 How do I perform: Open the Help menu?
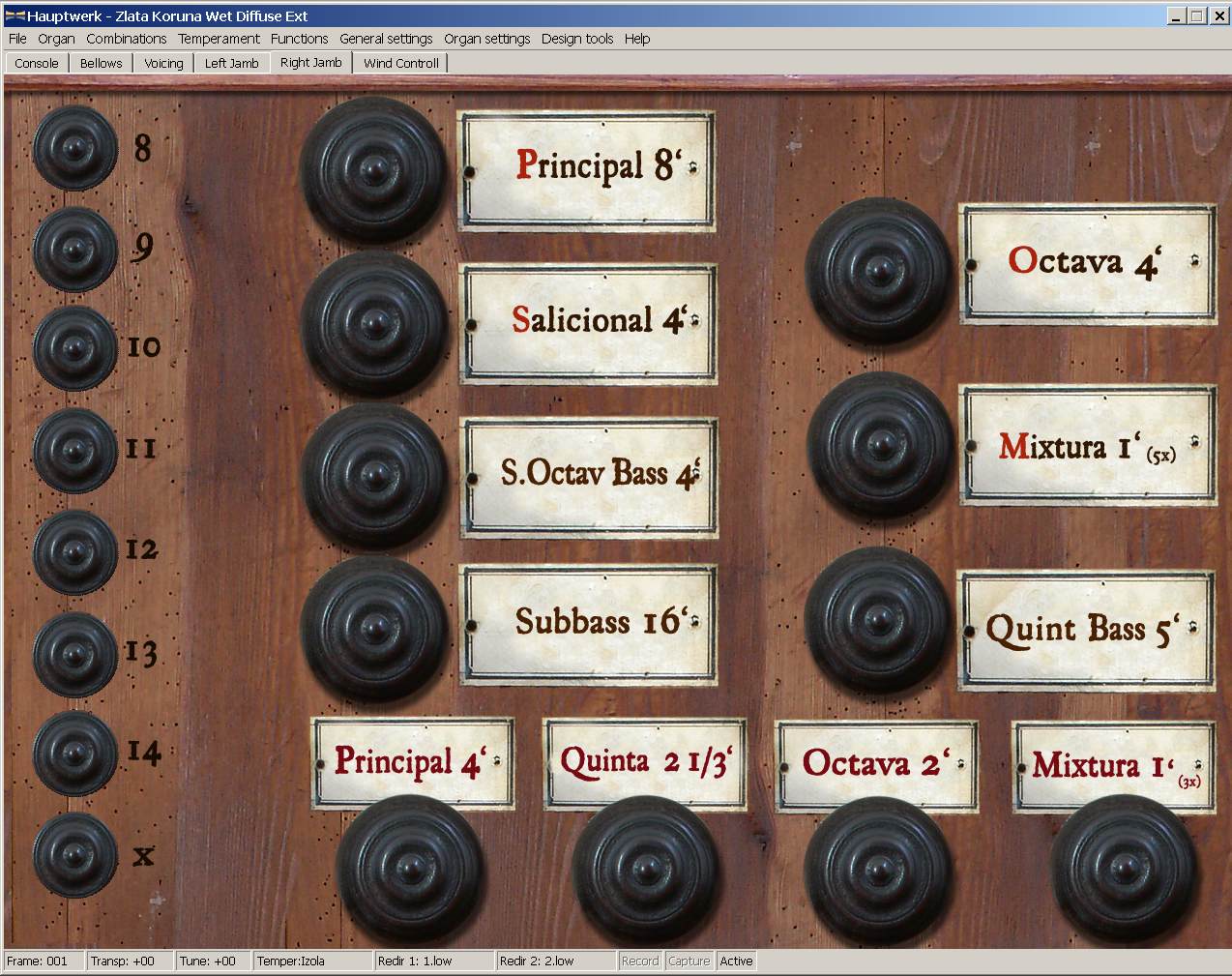click(x=637, y=39)
